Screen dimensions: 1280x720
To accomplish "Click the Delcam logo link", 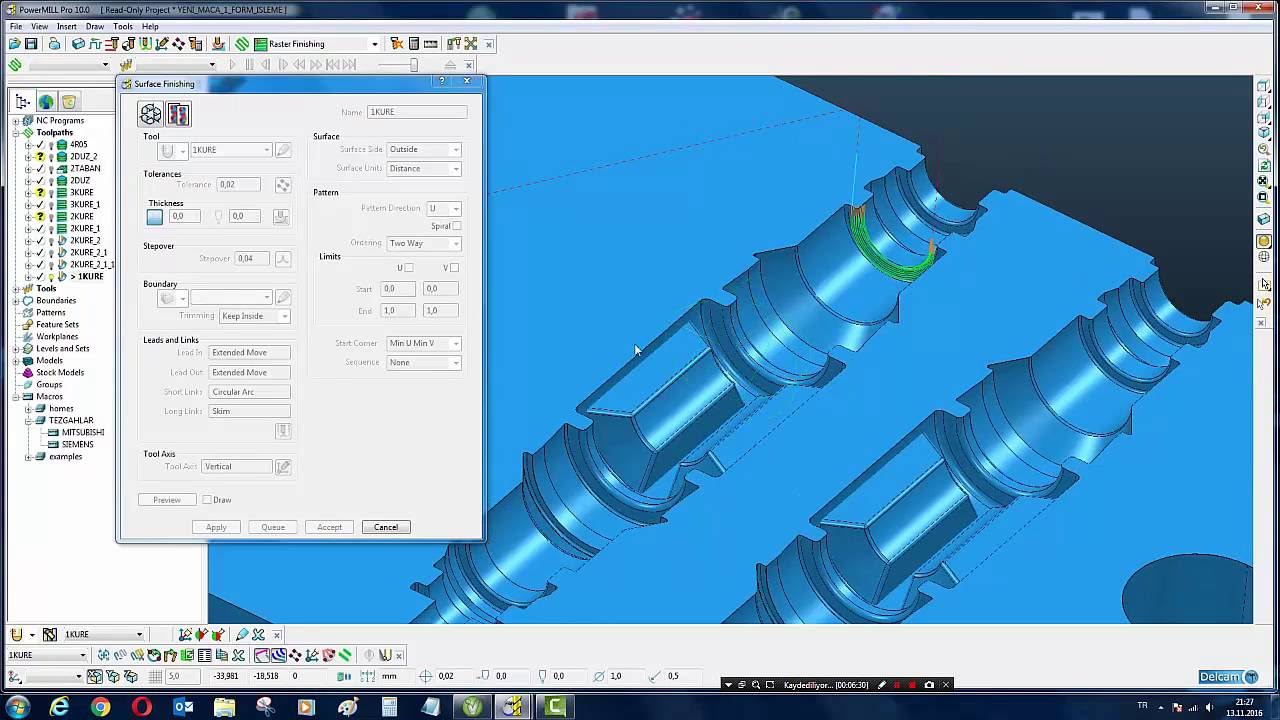I will pos(1229,677).
